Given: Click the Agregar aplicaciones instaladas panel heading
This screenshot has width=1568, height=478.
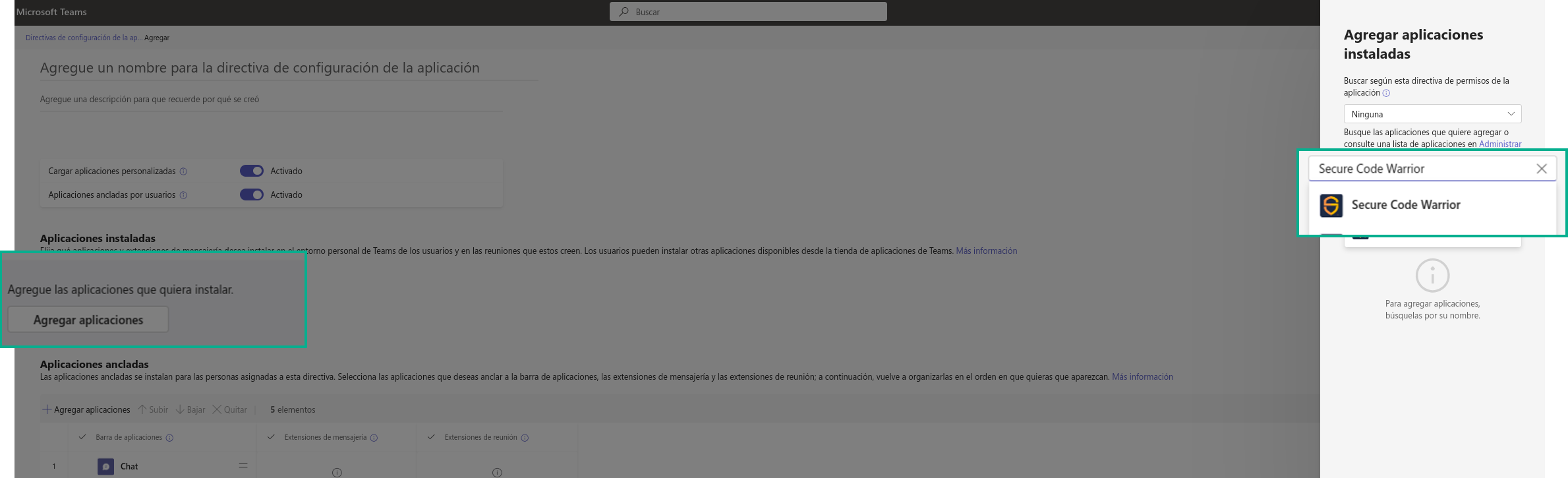Looking at the screenshot, I should [1413, 44].
